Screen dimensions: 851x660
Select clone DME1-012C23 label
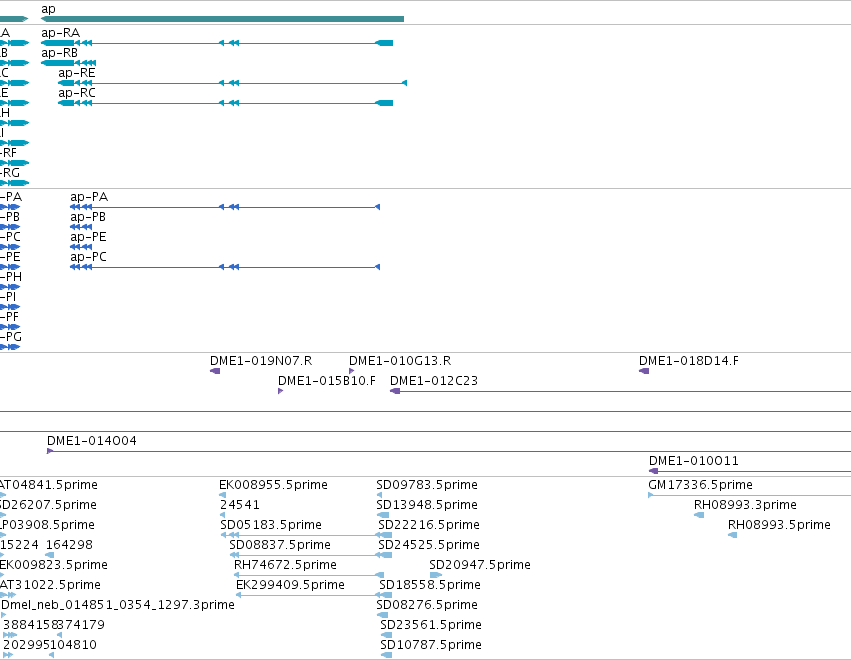[434, 381]
